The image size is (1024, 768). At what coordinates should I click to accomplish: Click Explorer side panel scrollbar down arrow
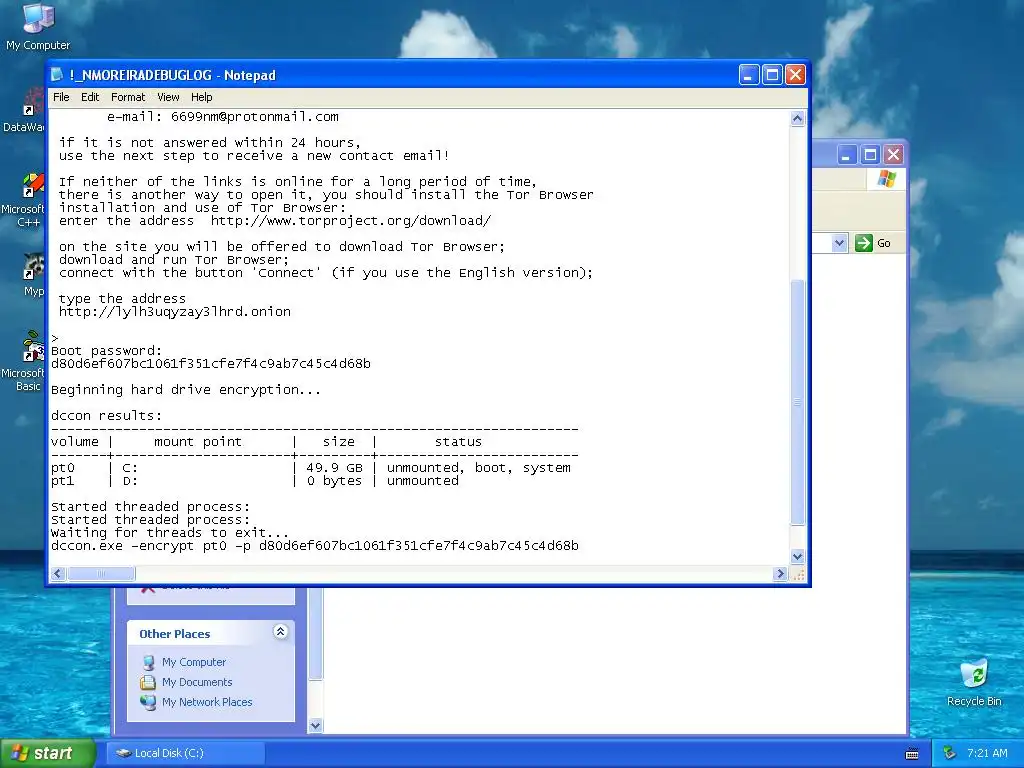pos(315,726)
